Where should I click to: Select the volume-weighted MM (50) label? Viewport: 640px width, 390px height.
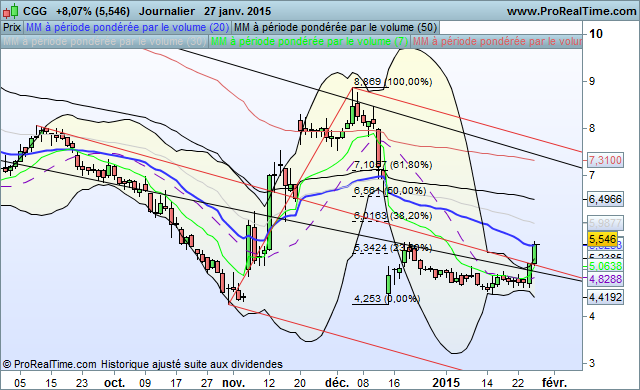[336, 27]
